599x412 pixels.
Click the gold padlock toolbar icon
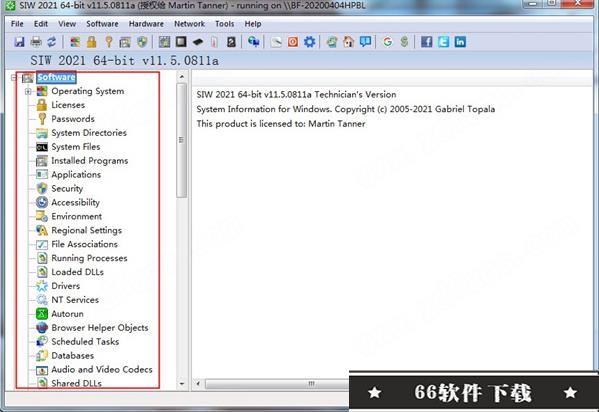92,42
